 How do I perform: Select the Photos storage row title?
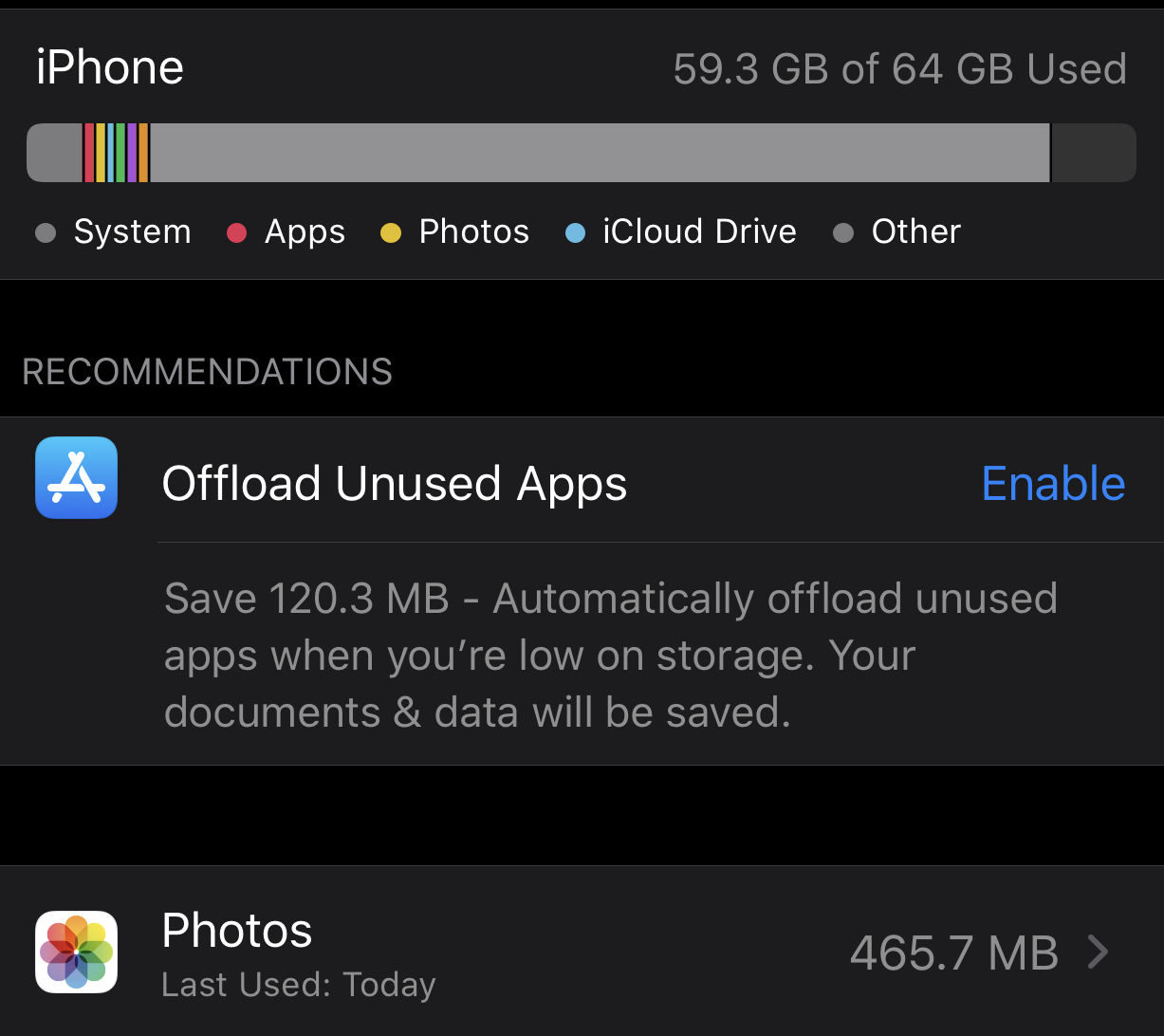tap(237, 931)
